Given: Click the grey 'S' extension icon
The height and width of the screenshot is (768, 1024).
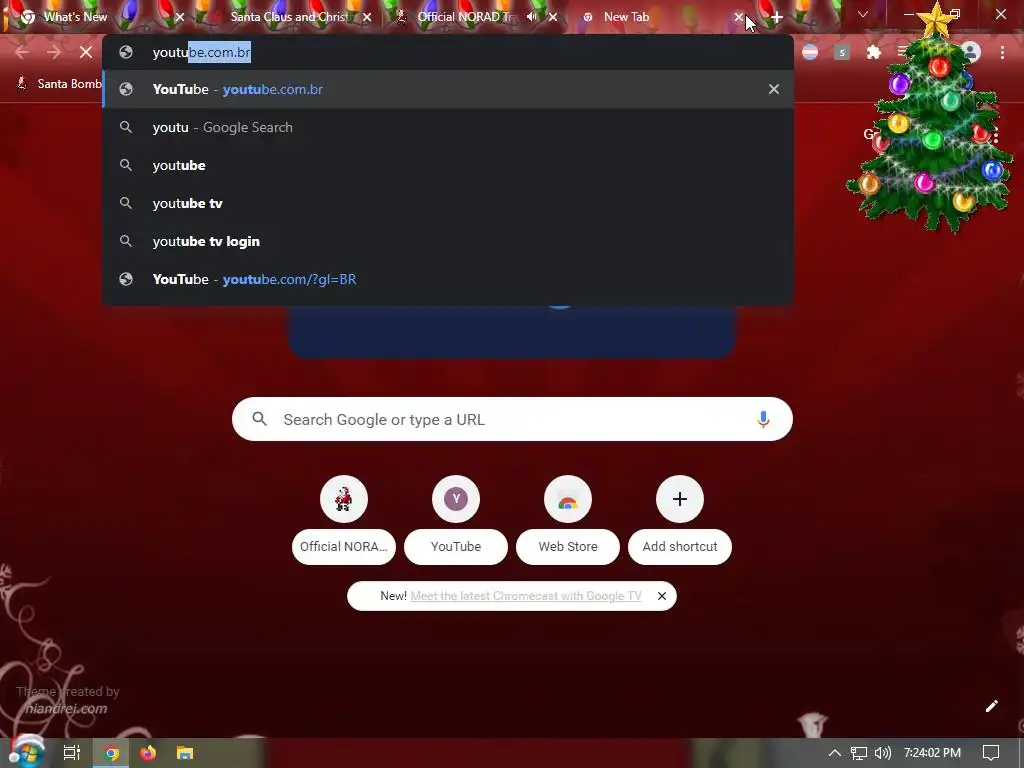Looking at the screenshot, I should [842, 52].
